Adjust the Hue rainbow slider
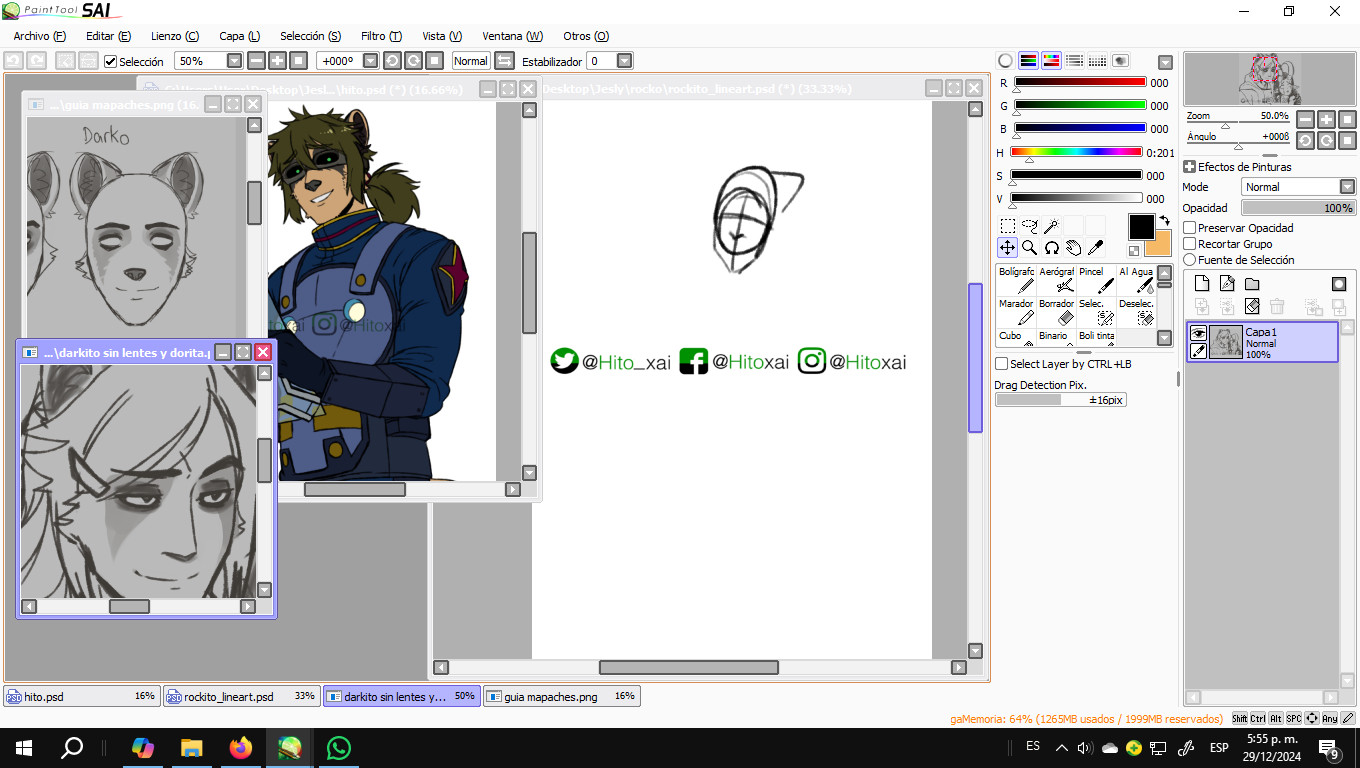 [x=1076, y=152]
